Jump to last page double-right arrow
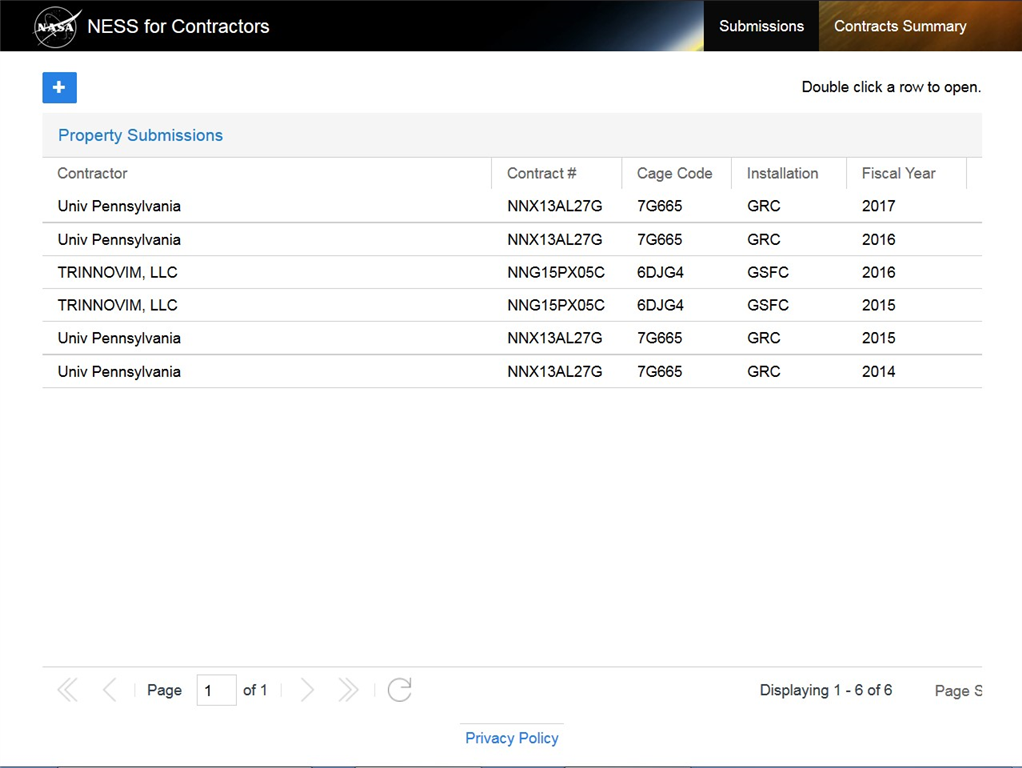This screenshot has height=768, width=1022. click(348, 690)
